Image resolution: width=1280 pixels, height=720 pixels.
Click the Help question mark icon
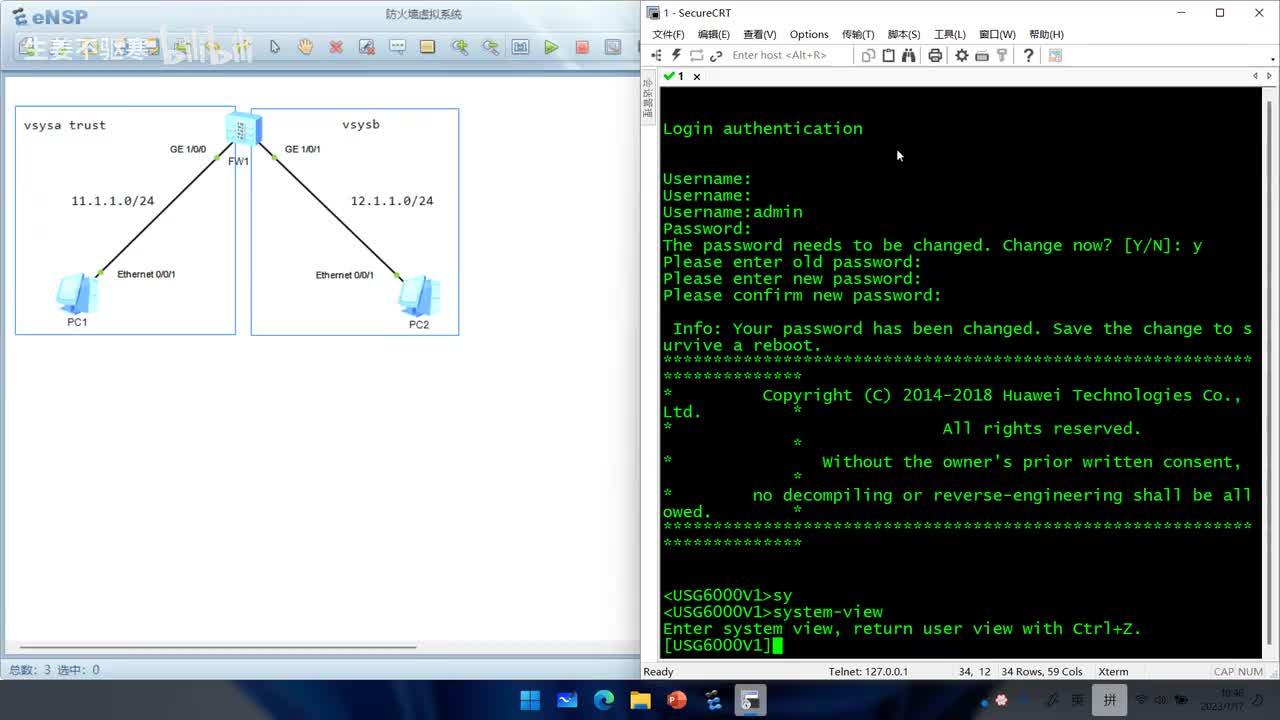[x=1028, y=55]
